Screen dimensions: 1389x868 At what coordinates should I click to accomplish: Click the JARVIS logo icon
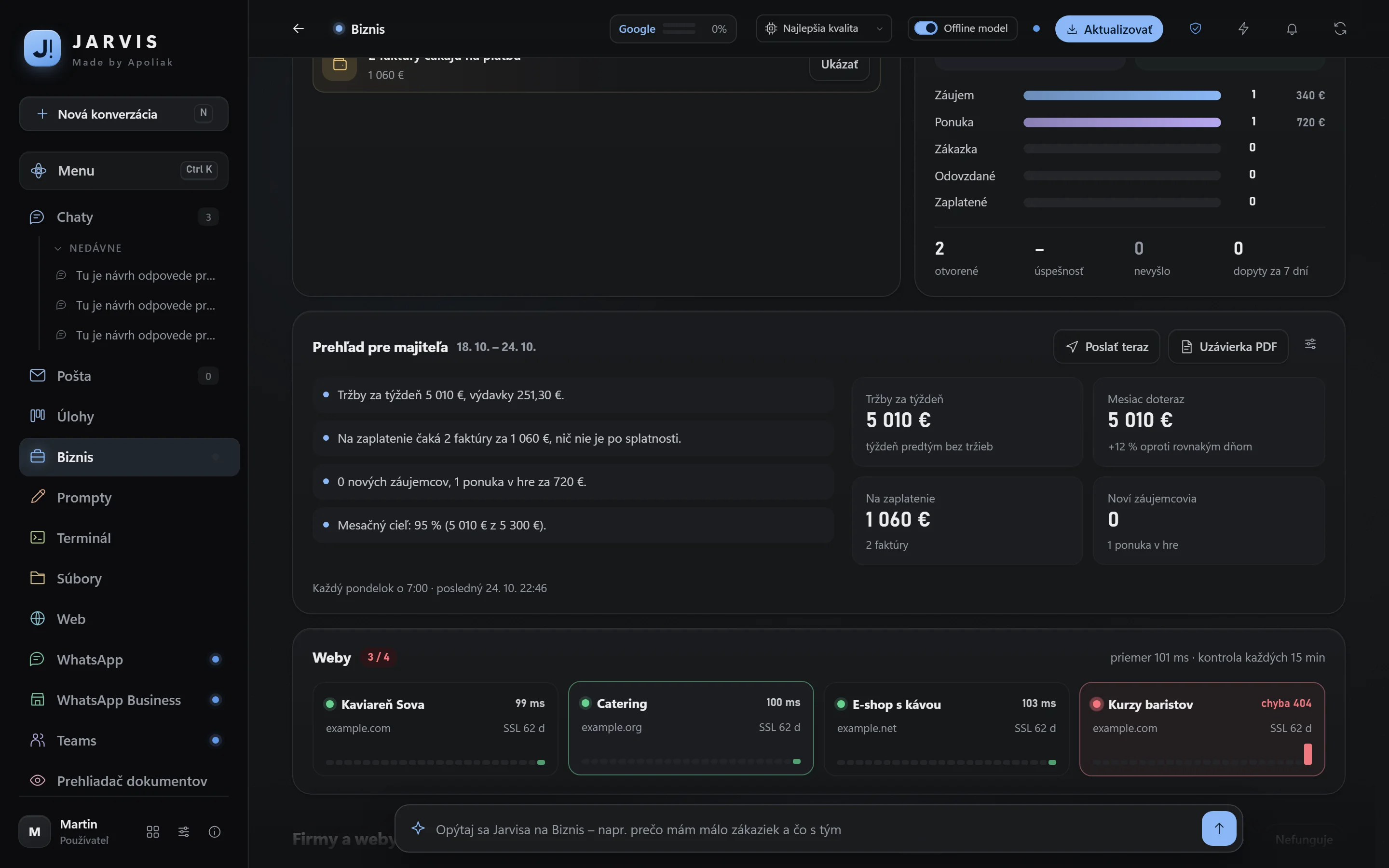(x=42, y=48)
